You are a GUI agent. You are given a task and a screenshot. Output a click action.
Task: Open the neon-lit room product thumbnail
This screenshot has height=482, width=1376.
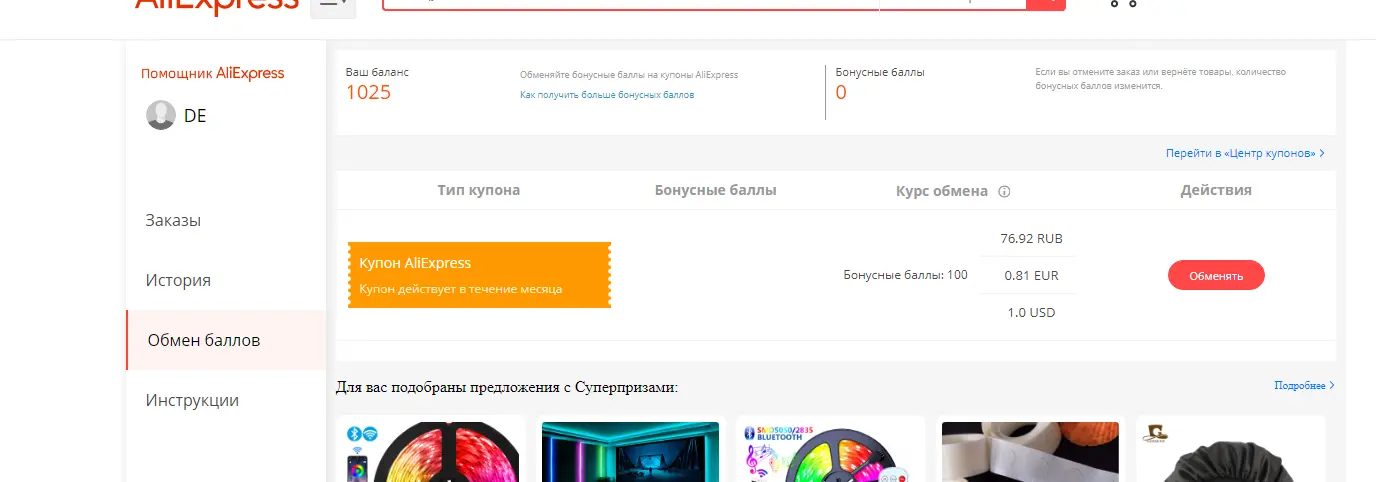pyautogui.click(x=630, y=452)
